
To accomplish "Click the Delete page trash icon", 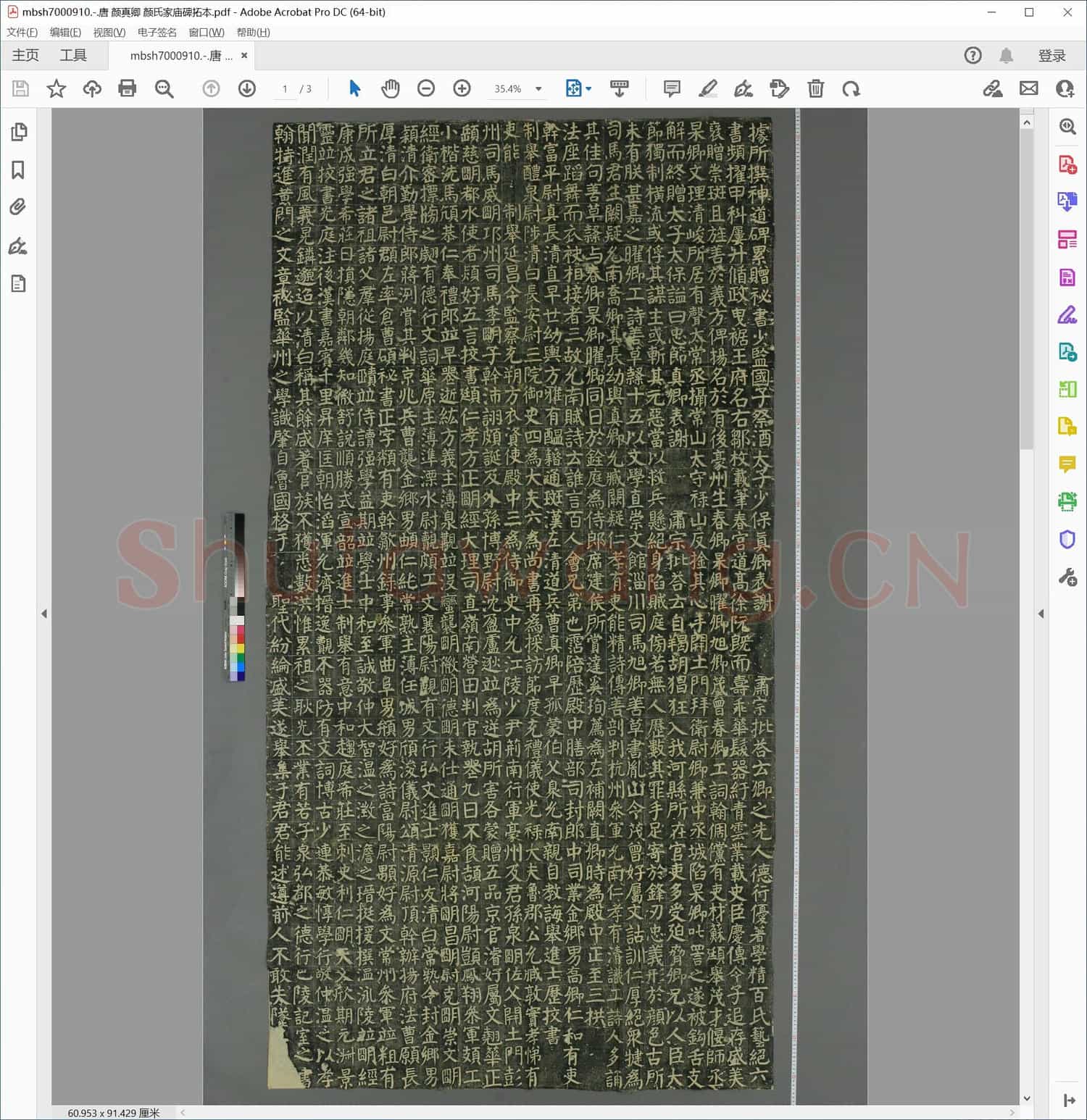I will (x=815, y=88).
